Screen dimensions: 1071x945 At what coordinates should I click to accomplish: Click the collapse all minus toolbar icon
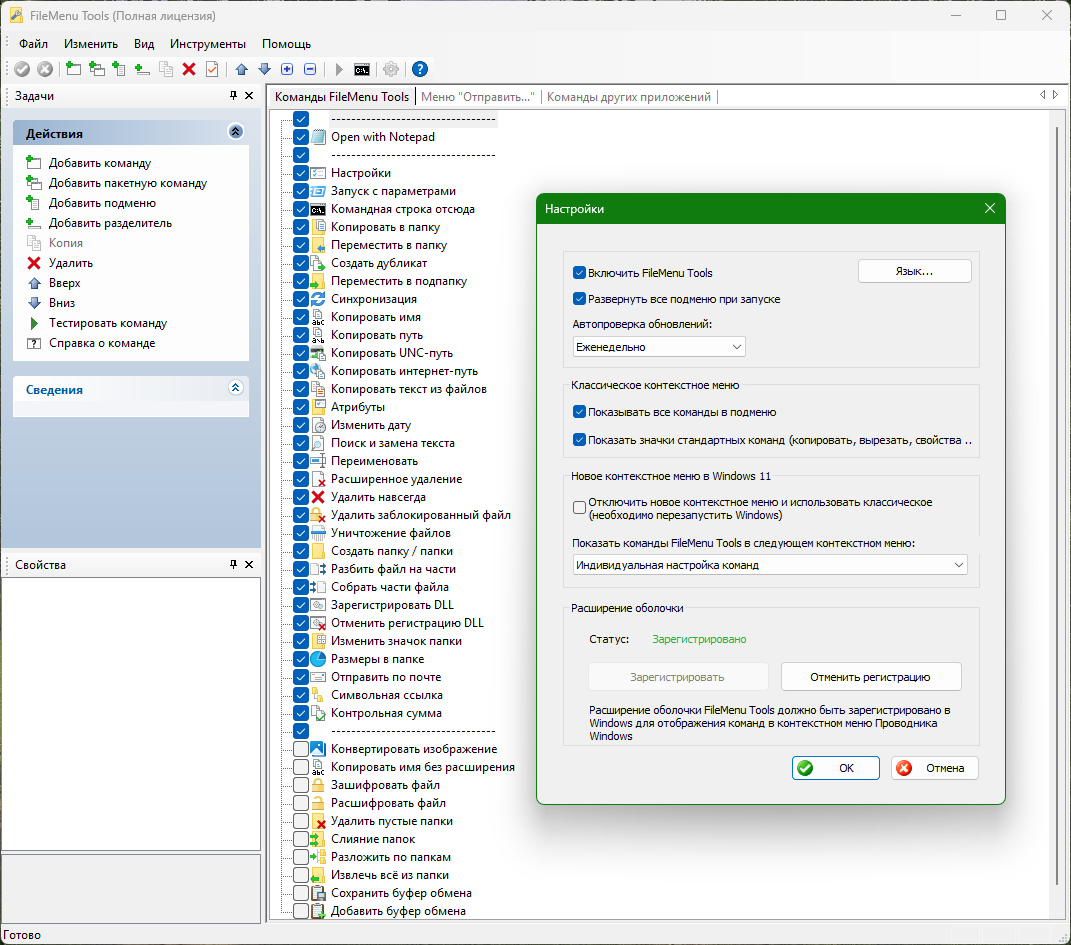[310, 69]
